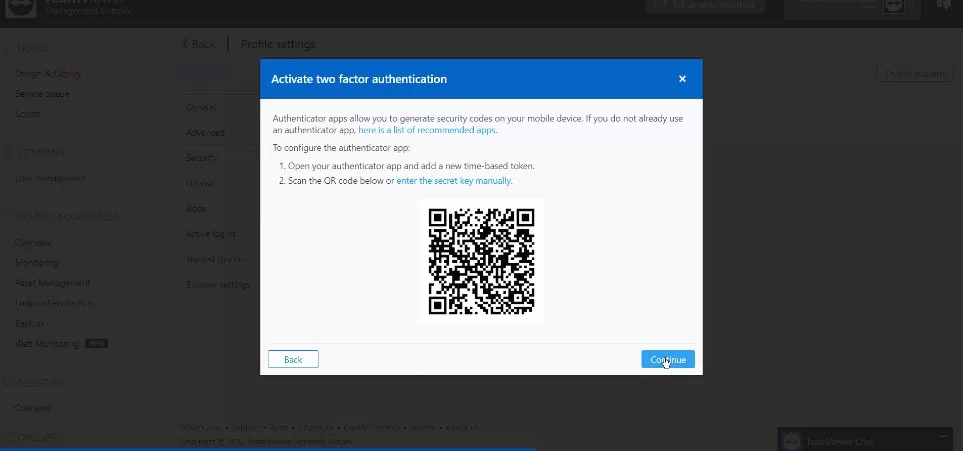Open Web Monitoring in sidebar
The image size is (963, 451).
(47, 343)
